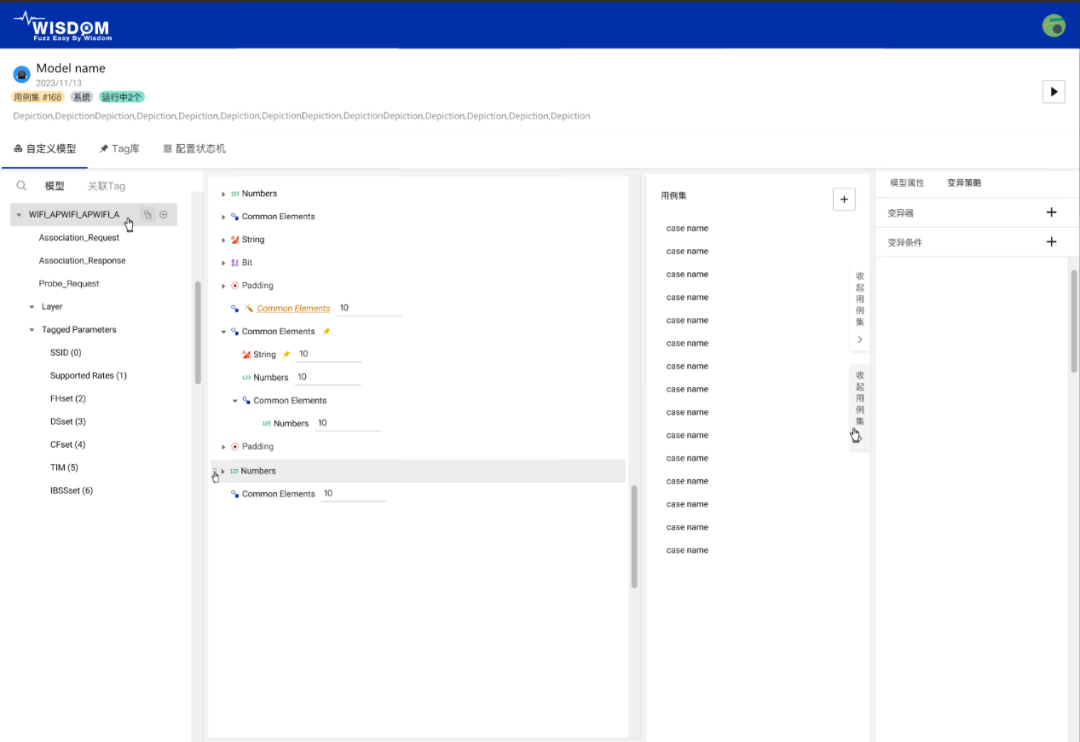Click the wand icon before orange Common Elements link

pos(249,308)
